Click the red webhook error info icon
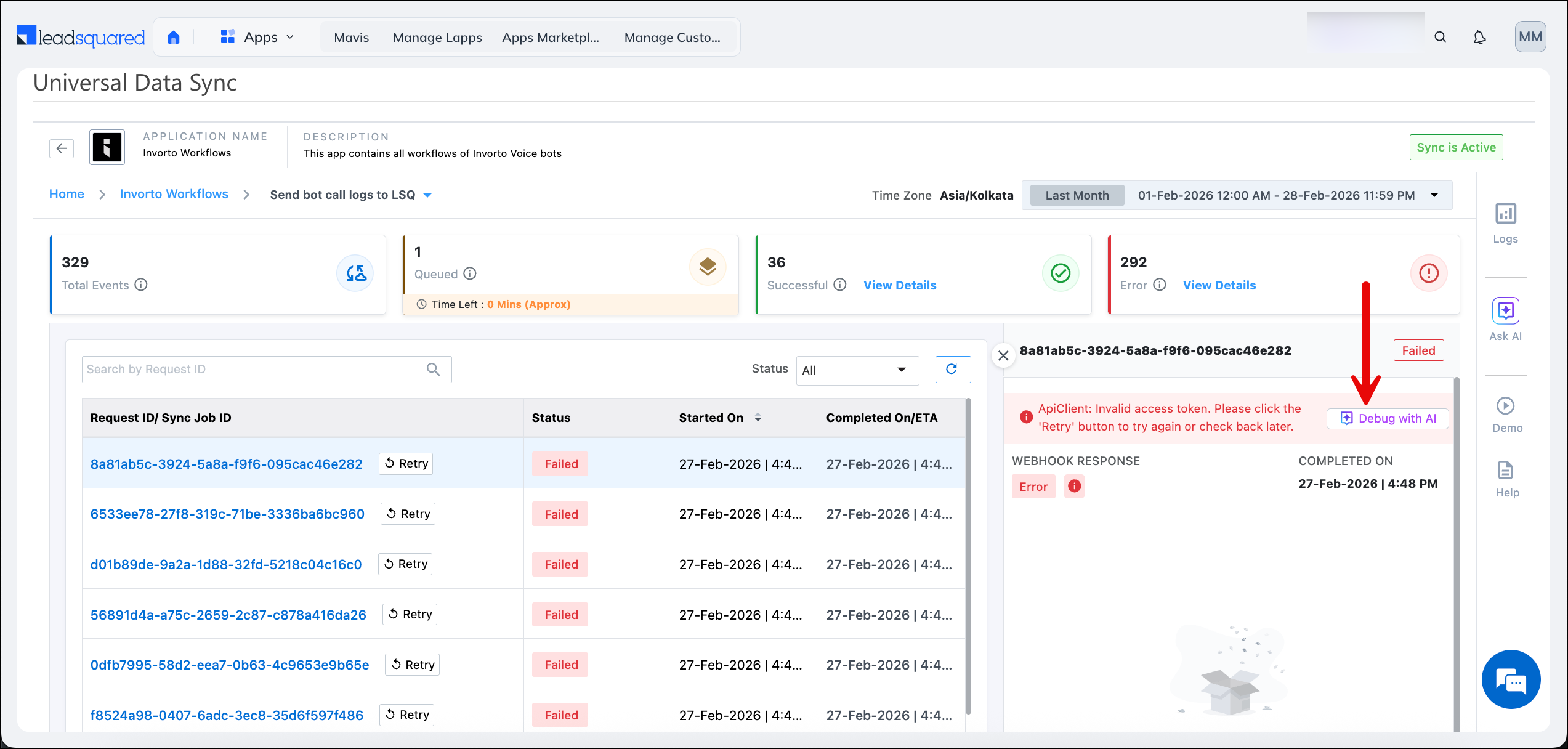 tap(1074, 487)
